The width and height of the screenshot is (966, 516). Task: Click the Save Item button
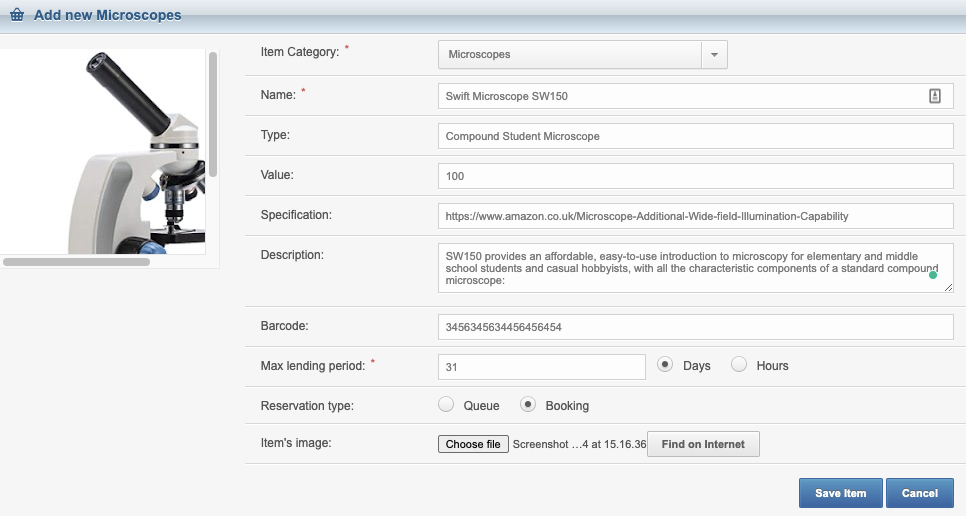tap(840, 493)
